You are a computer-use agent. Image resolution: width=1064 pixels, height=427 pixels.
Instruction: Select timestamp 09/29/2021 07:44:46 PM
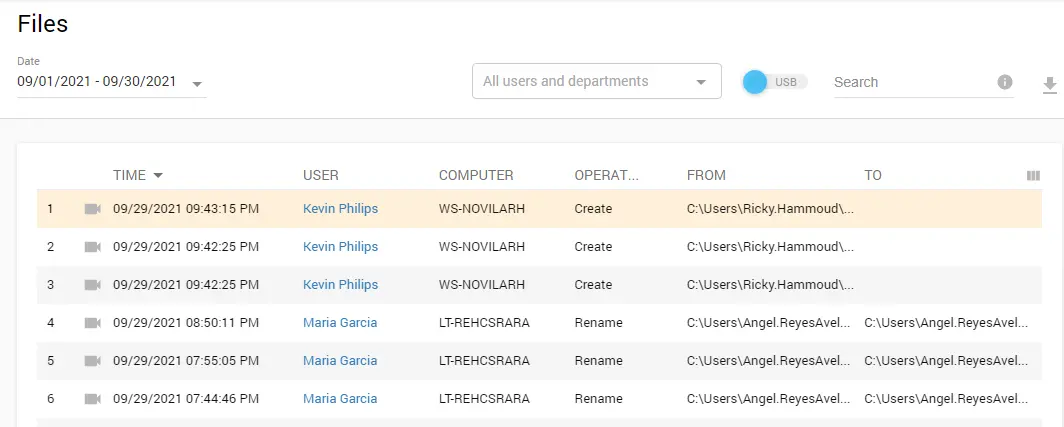click(x=186, y=398)
